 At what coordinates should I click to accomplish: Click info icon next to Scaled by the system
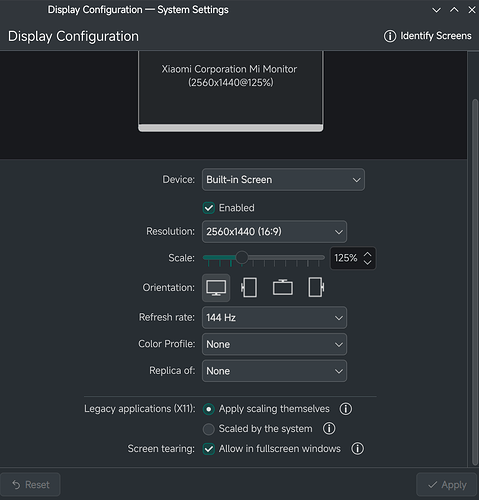click(329, 429)
